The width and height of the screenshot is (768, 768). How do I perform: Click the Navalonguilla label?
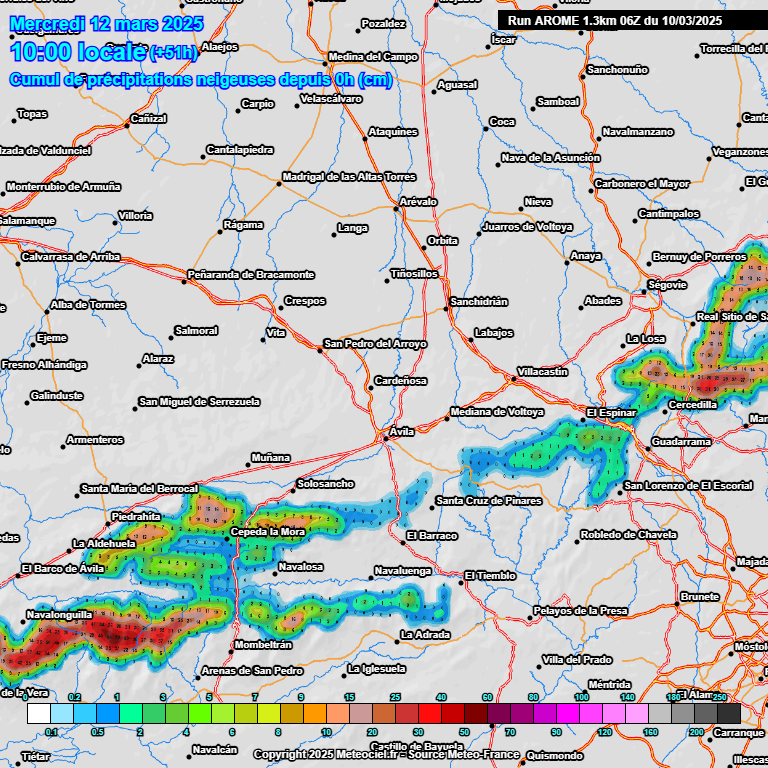point(59,615)
